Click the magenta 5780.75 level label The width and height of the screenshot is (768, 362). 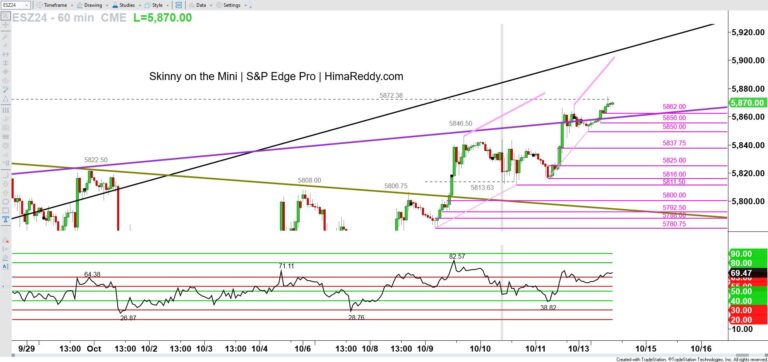click(x=674, y=223)
